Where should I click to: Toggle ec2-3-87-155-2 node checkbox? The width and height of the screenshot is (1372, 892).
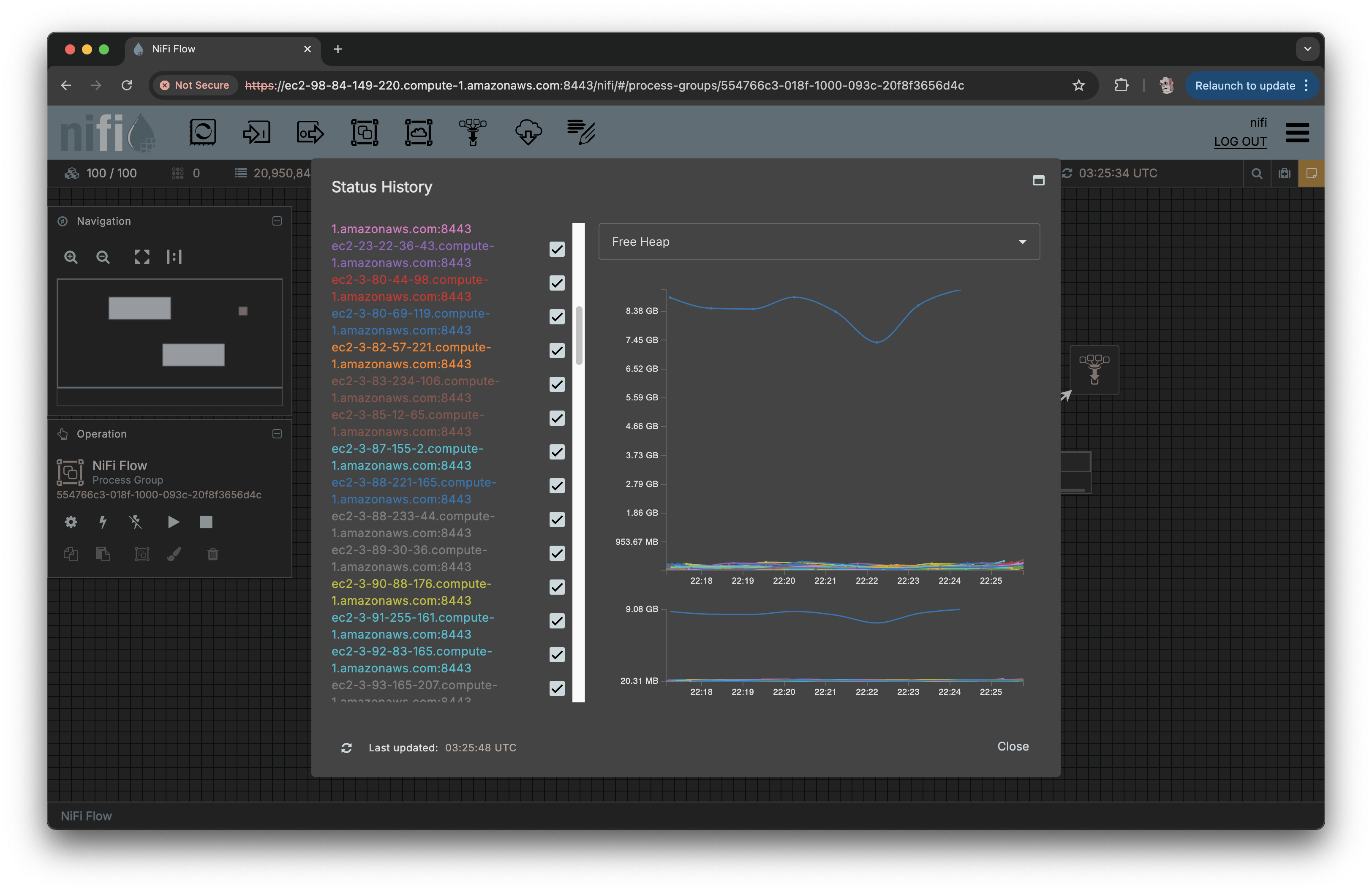tap(557, 452)
